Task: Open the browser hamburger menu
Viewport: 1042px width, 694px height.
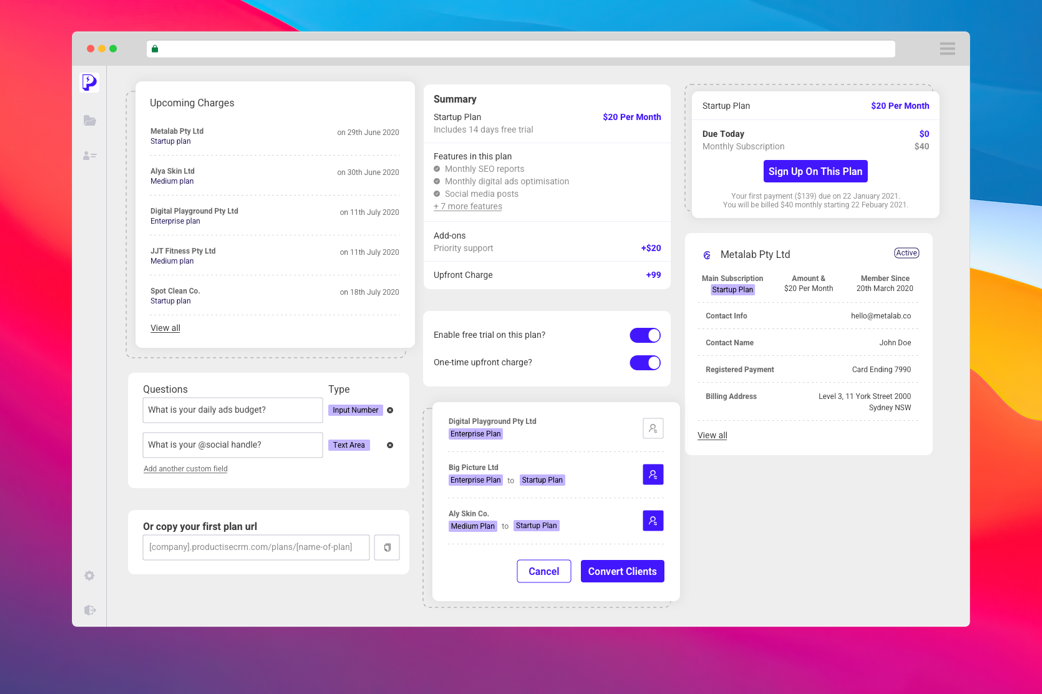Action: click(x=947, y=49)
